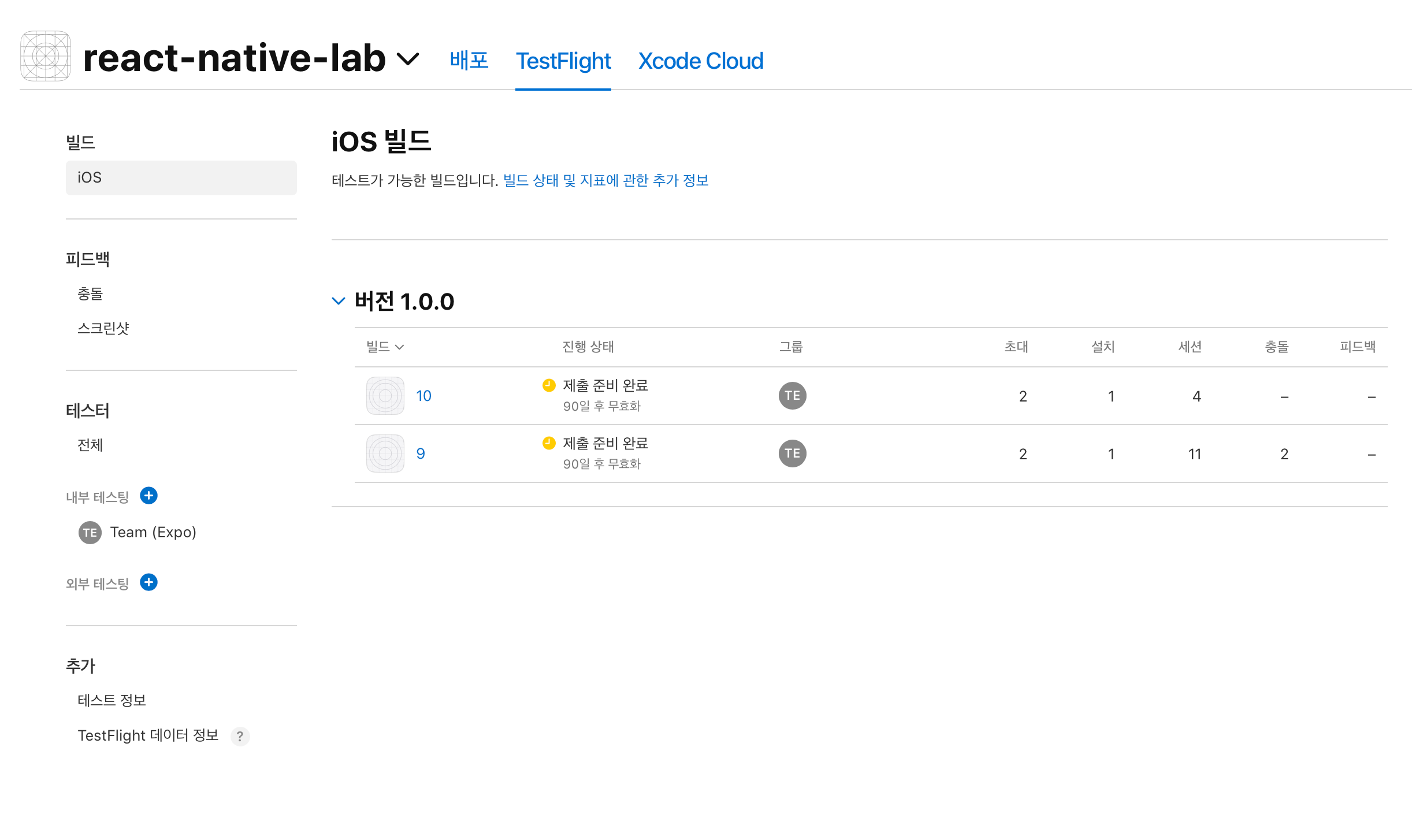The height and width of the screenshot is (840, 1412).
Task: Click installs value 1 for build 9
Action: point(1110,454)
